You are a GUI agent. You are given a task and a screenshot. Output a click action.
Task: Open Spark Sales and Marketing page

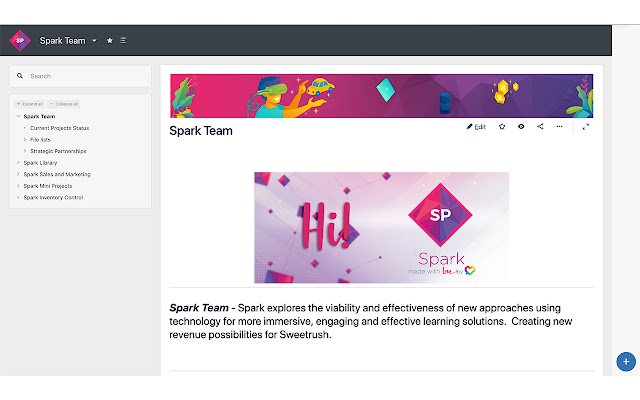57,174
